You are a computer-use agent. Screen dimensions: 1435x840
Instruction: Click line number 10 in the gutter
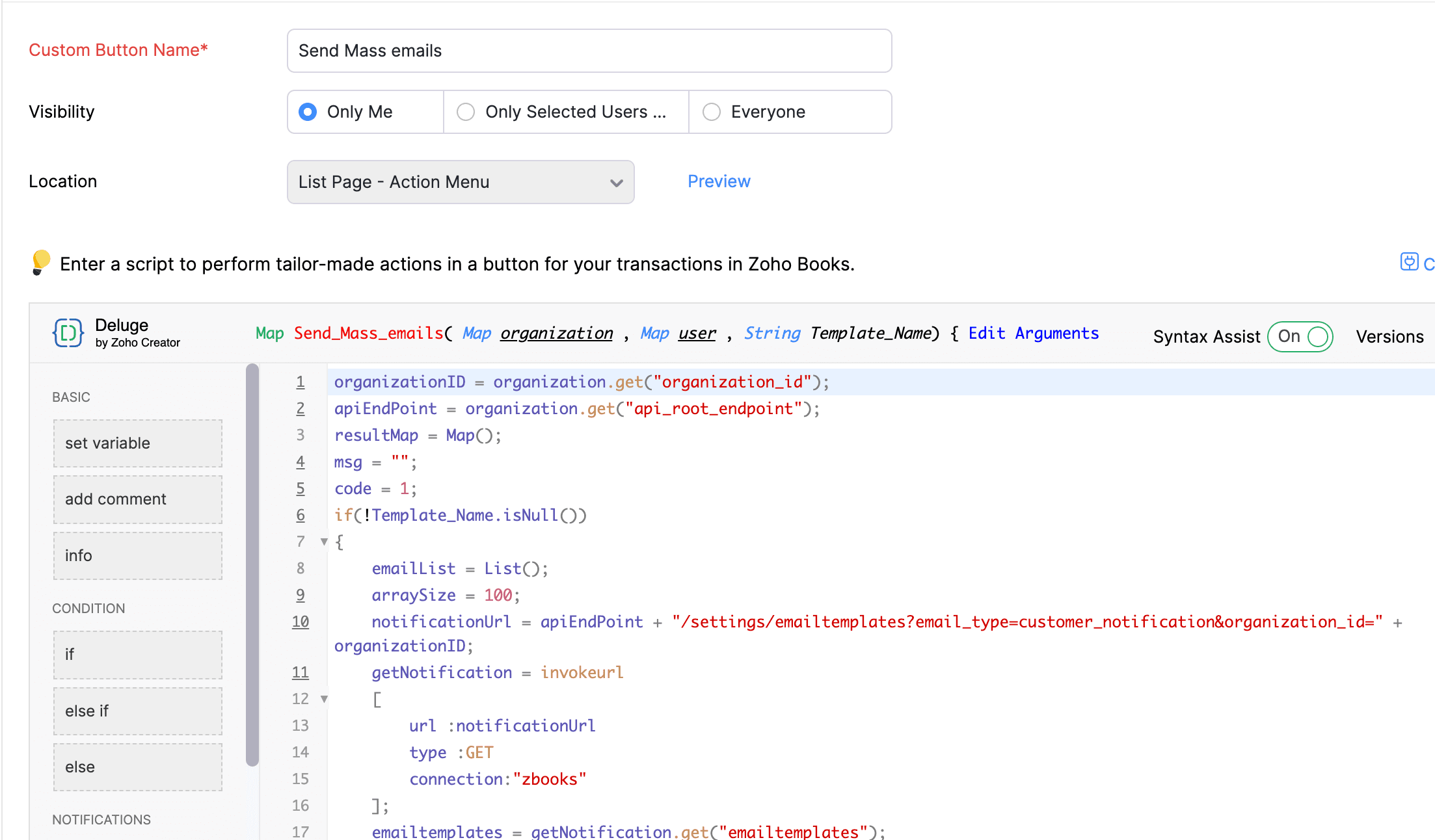pos(300,622)
